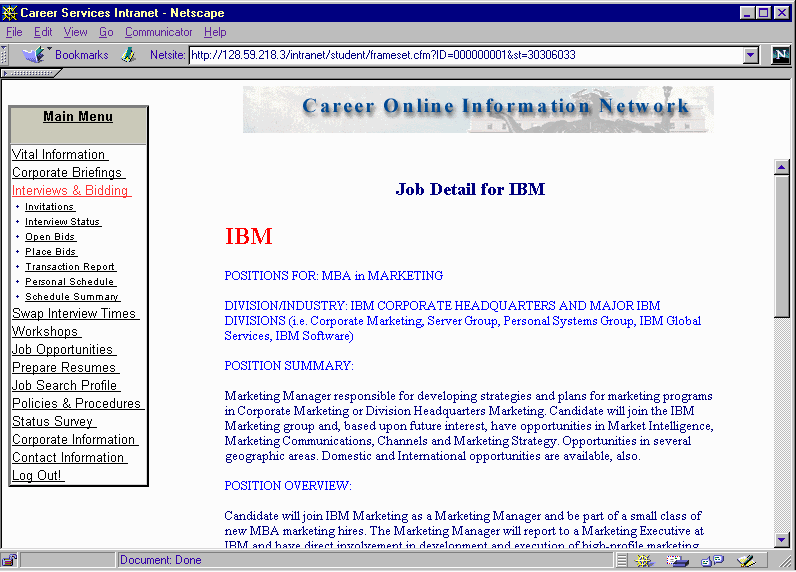Image resolution: width=796 pixels, height=572 pixels.
Task: Open the Schedule Summary link
Action: pos(72,296)
